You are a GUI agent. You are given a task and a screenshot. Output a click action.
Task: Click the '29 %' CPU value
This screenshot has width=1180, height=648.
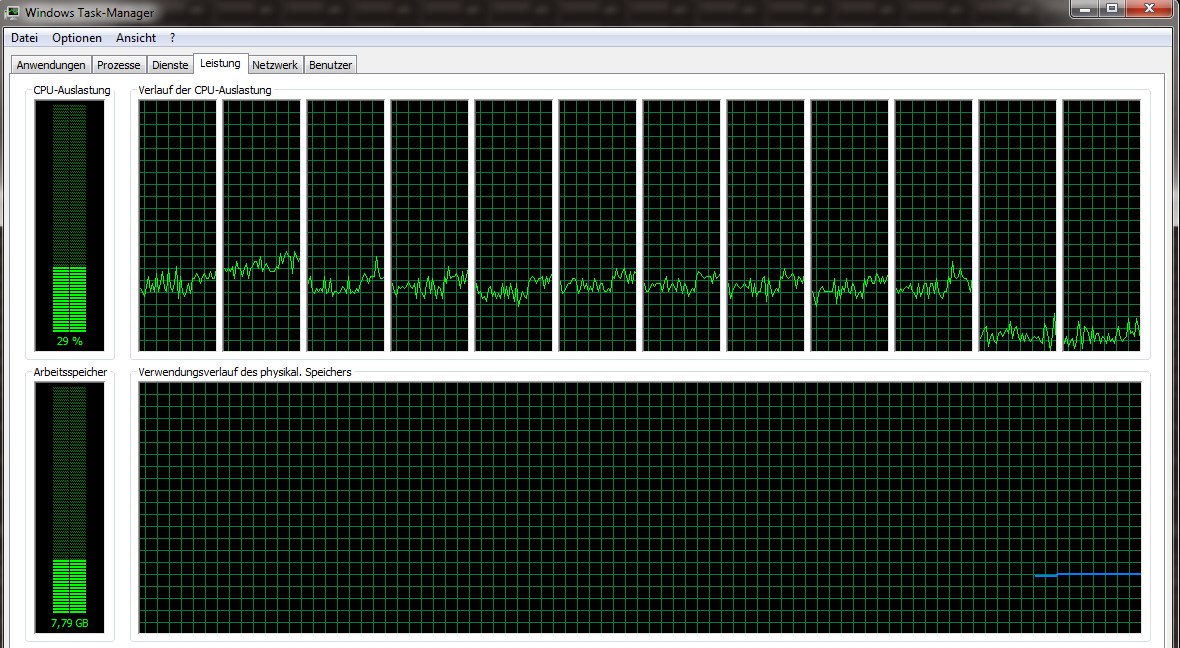click(69, 341)
